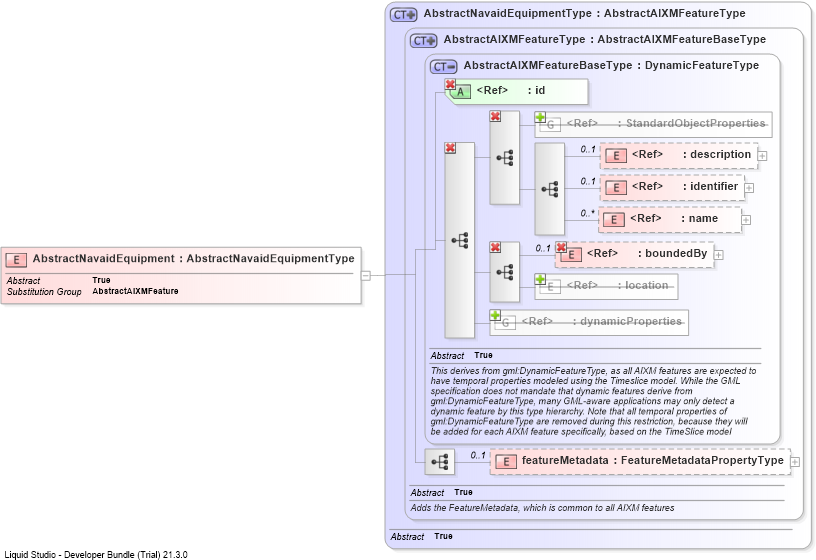Select the tall outer sequence compositor
Screen dimensions: 816x560
pyautogui.click(x=460, y=240)
